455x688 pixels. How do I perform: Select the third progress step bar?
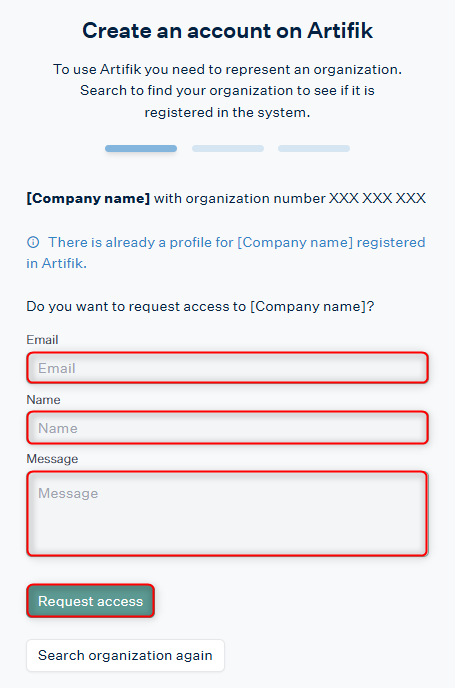(x=314, y=148)
